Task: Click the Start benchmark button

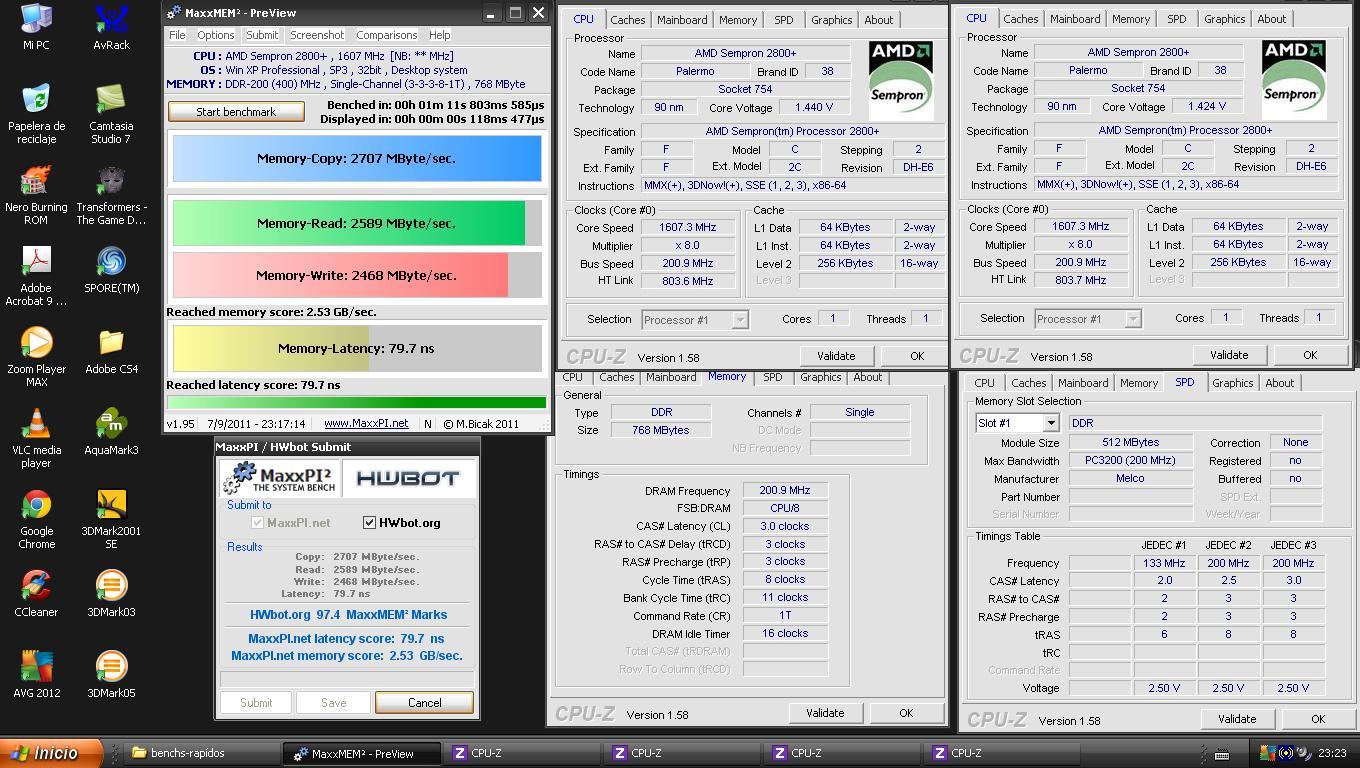Action: click(x=236, y=112)
